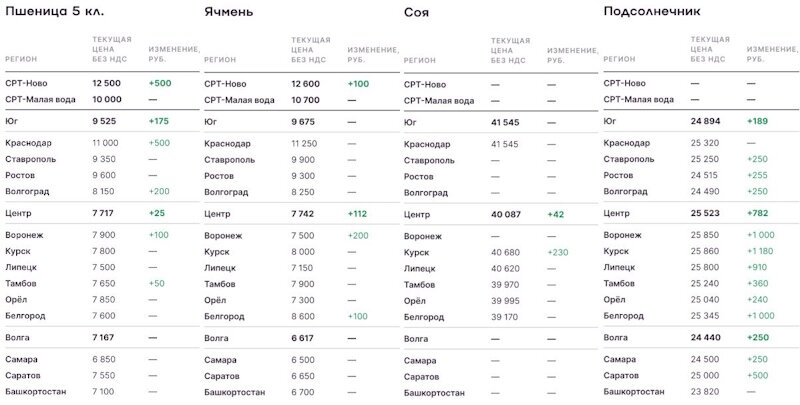Click the Пшеница 5 кл. table heading

[55, 12]
